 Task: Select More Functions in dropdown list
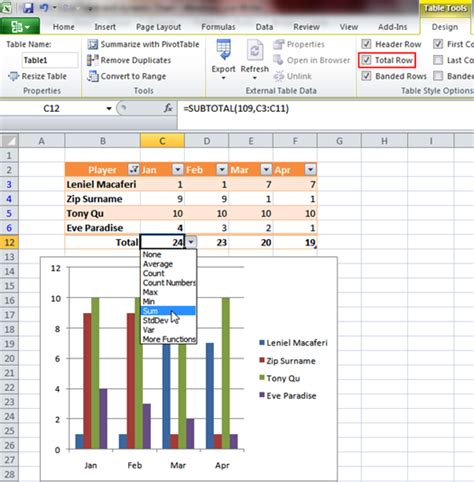tap(169, 339)
